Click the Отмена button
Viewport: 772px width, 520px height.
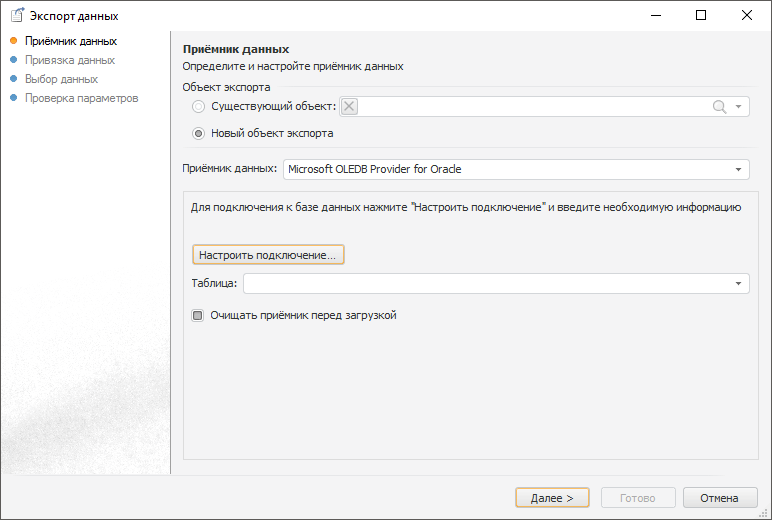click(720, 498)
